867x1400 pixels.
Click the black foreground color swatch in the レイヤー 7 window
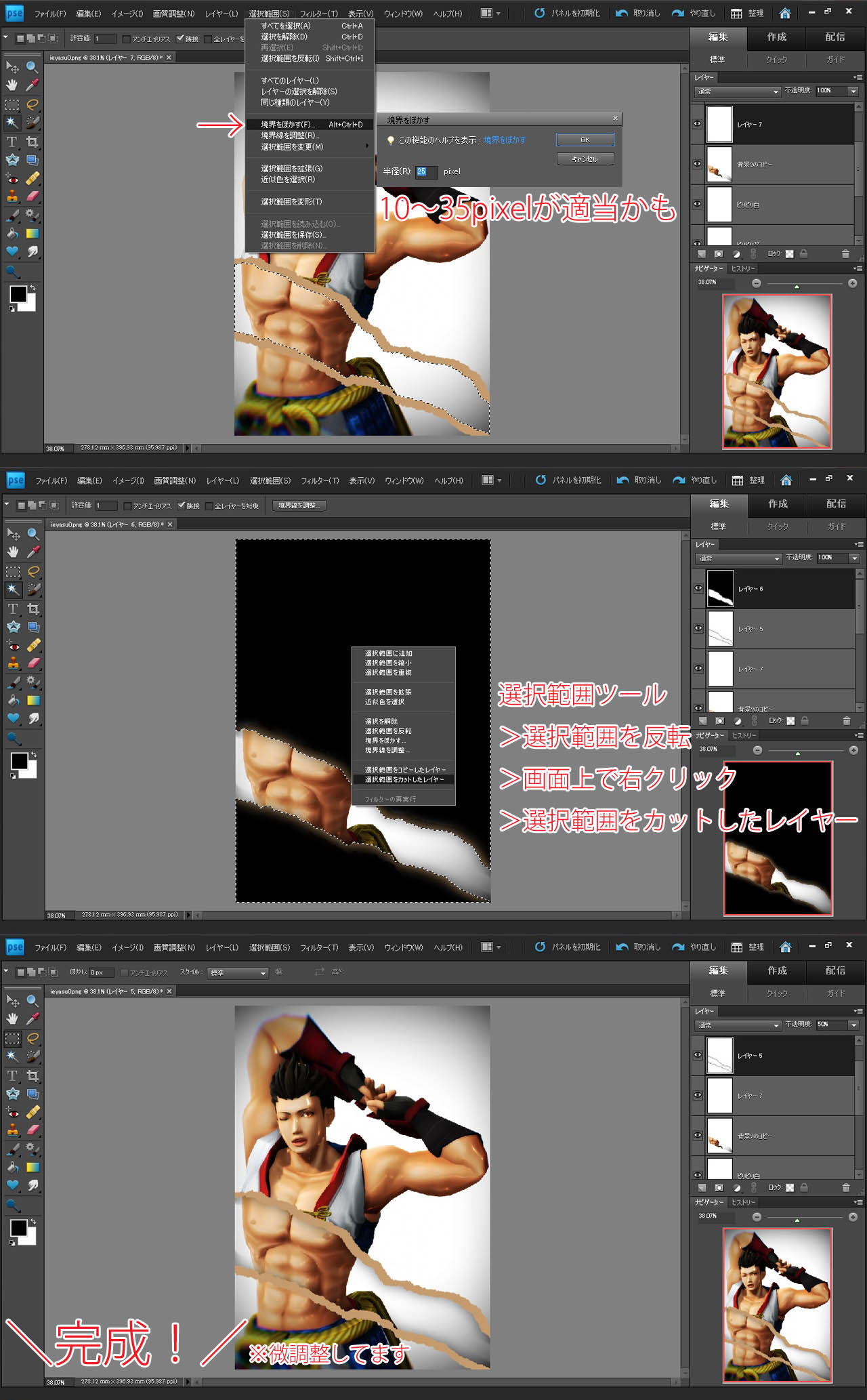pyautogui.click(x=18, y=293)
